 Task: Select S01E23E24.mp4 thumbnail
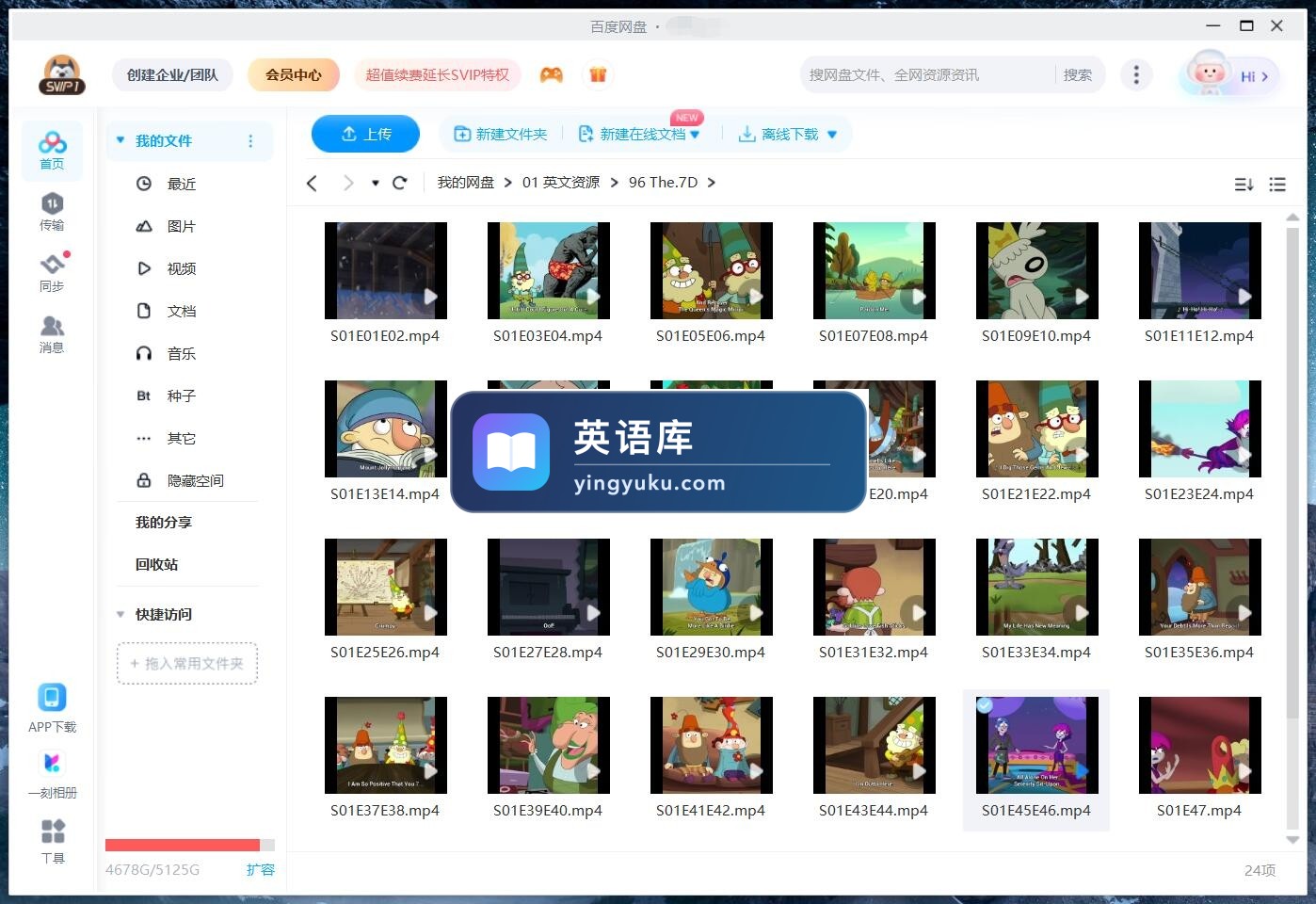click(1200, 428)
